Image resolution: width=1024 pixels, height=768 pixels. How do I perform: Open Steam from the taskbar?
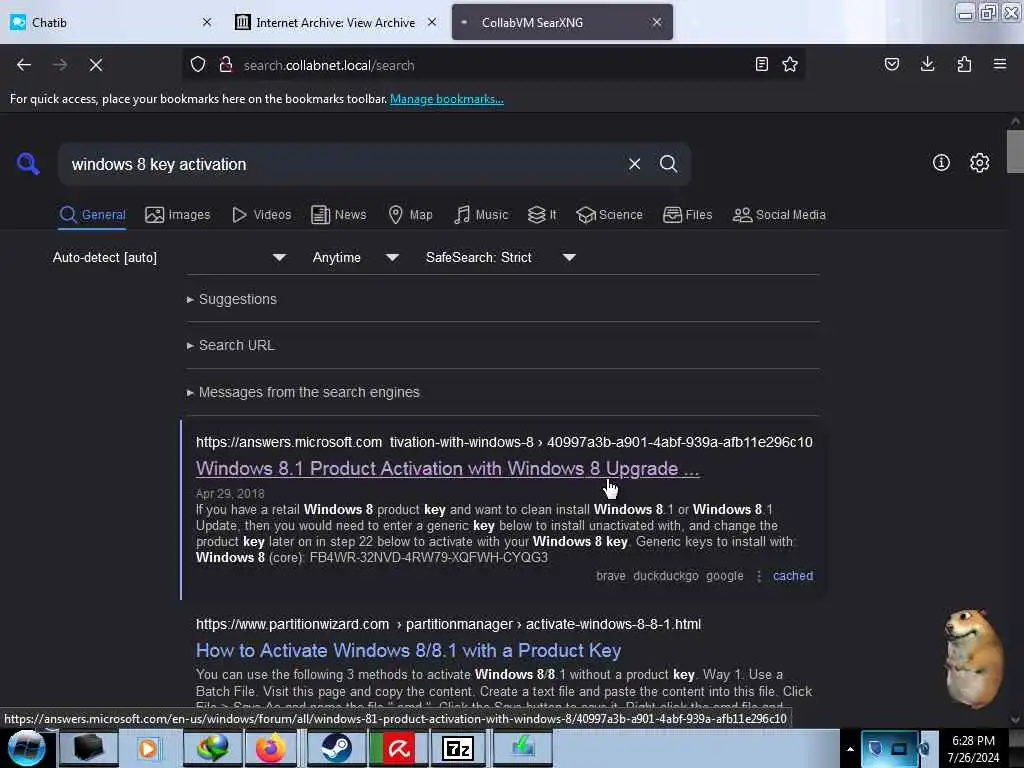pyautogui.click(x=336, y=748)
